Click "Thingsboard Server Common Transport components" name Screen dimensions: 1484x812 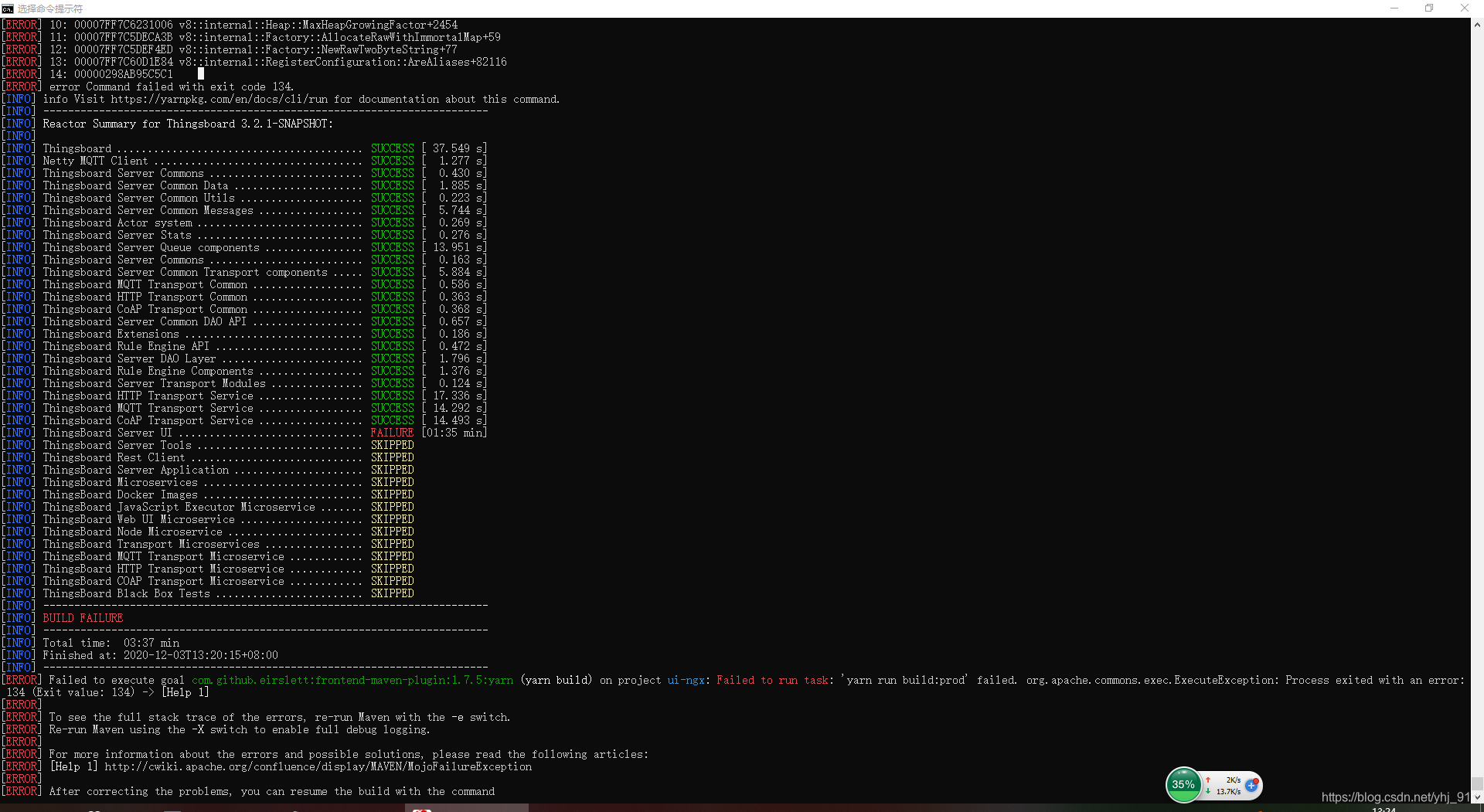(x=185, y=272)
